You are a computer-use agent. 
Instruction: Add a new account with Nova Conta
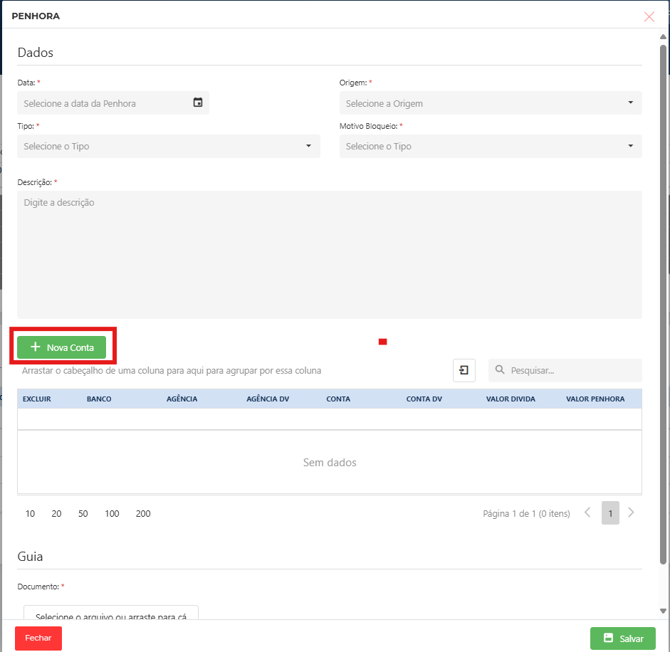(62, 347)
